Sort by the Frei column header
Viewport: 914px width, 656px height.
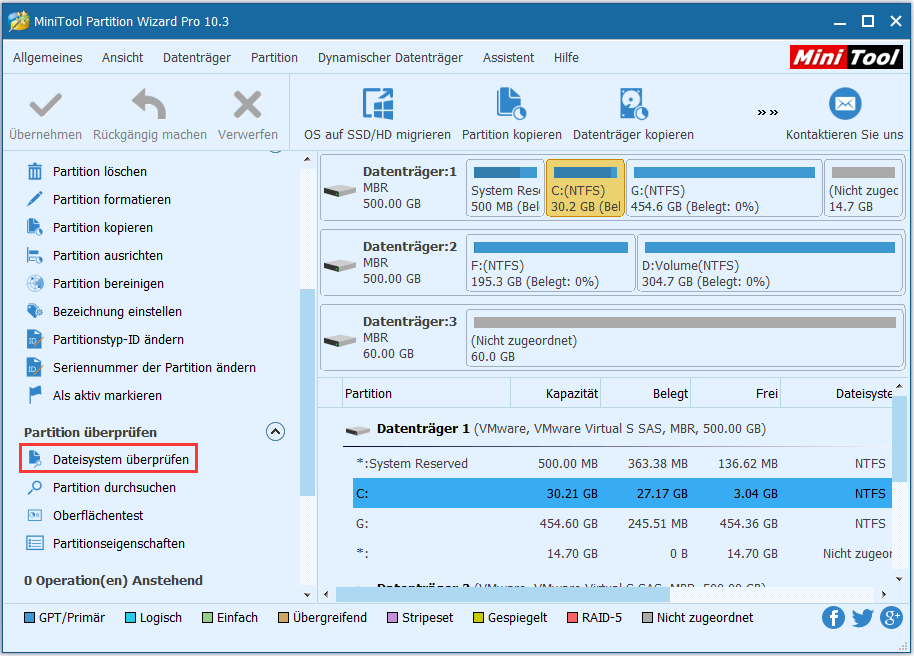[x=736, y=394]
